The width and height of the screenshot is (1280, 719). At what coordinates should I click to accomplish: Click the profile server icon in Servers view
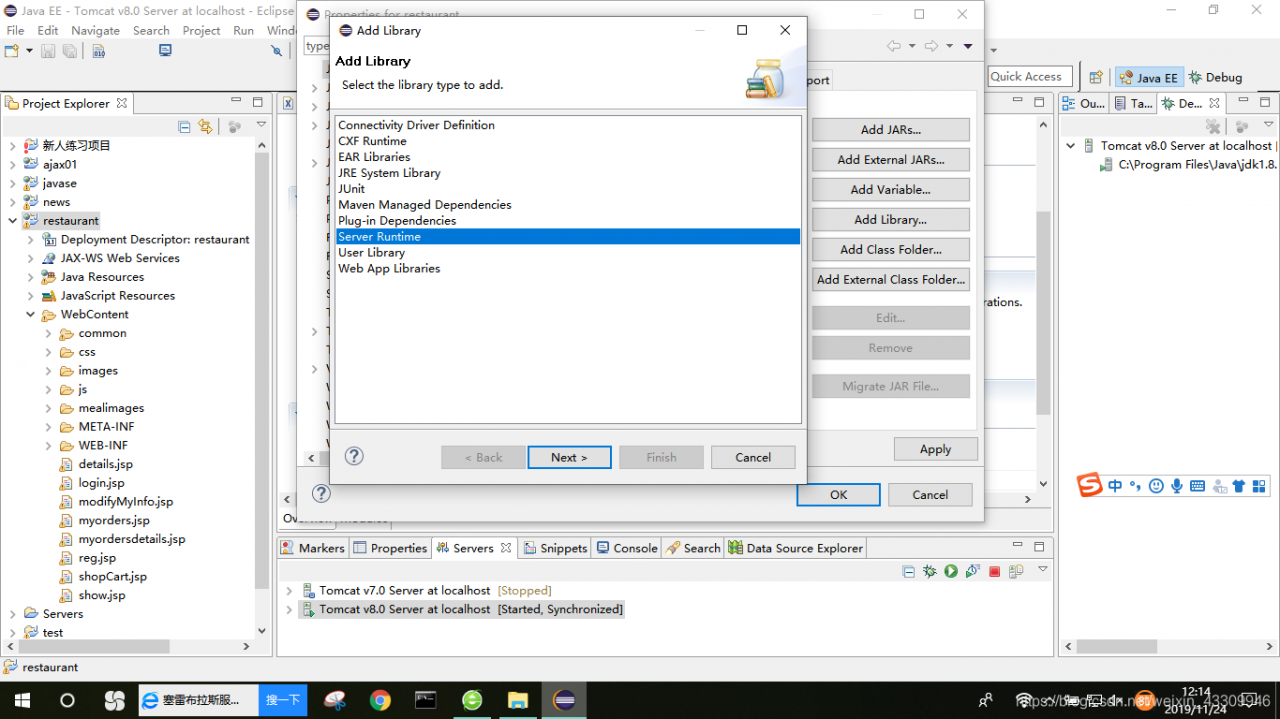[x=972, y=571]
